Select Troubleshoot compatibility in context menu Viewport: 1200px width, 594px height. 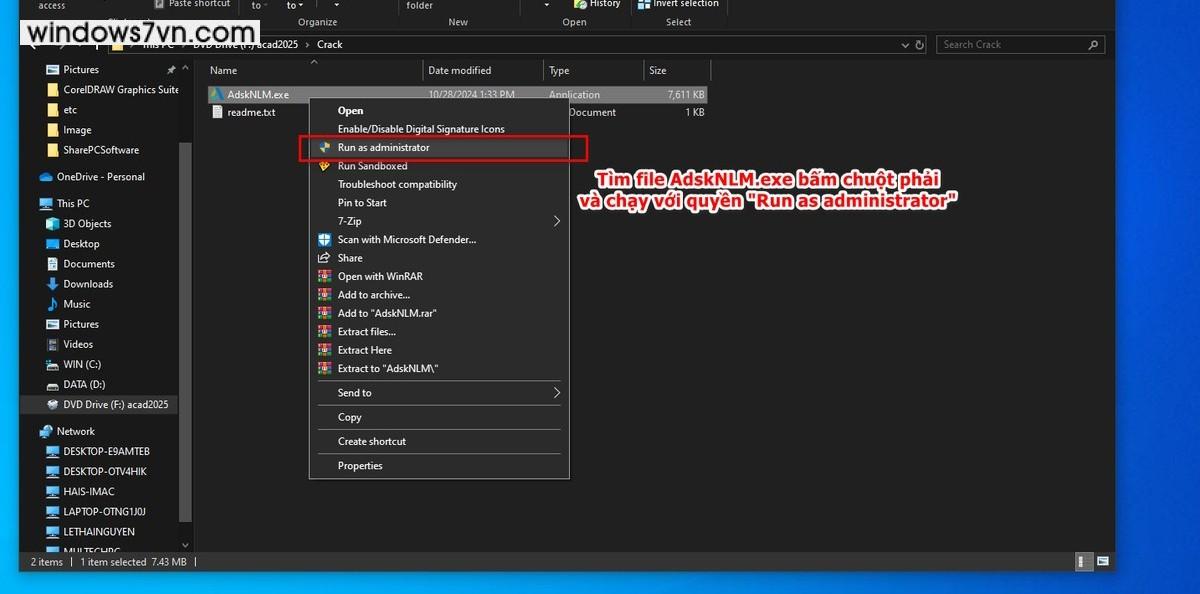click(x=397, y=185)
